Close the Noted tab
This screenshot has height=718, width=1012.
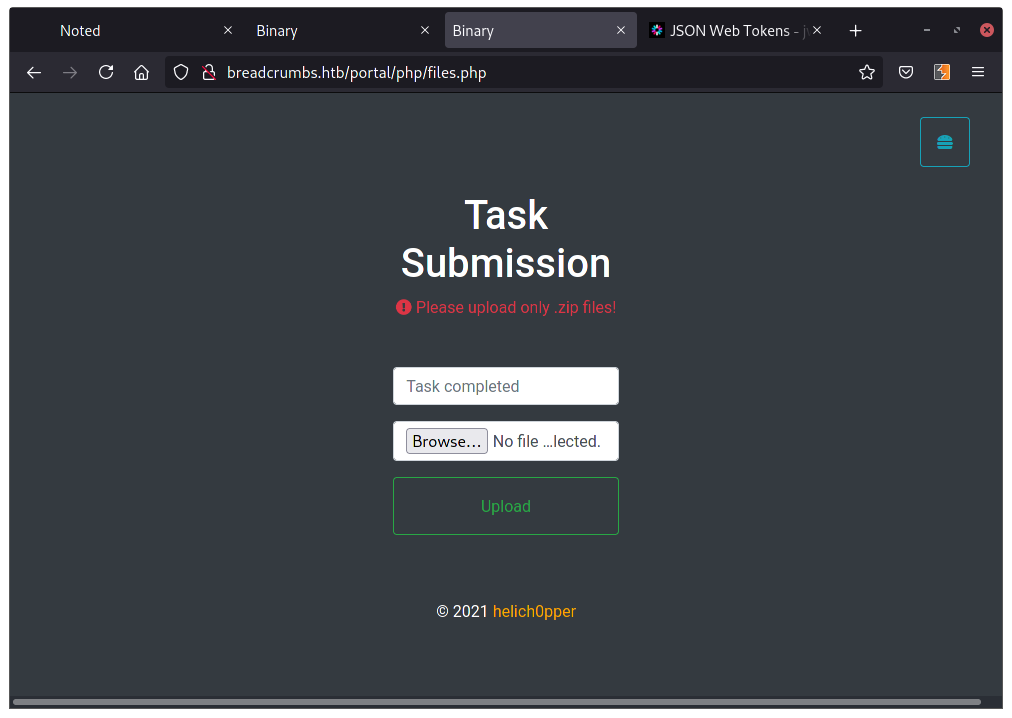(x=228, y=31)
